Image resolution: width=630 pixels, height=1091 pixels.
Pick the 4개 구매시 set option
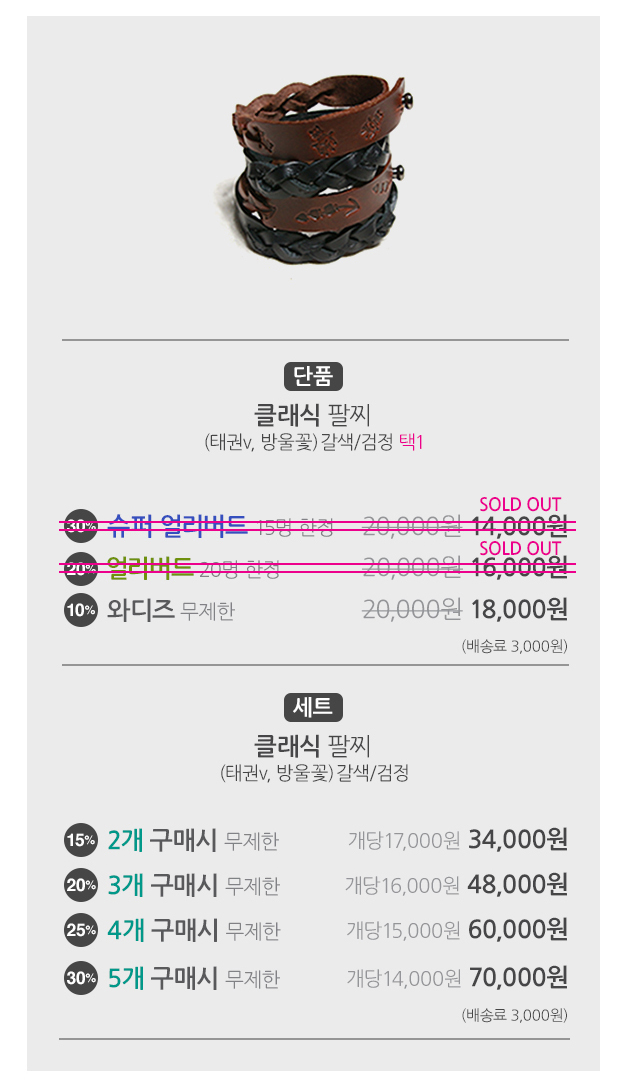(192, 930)
